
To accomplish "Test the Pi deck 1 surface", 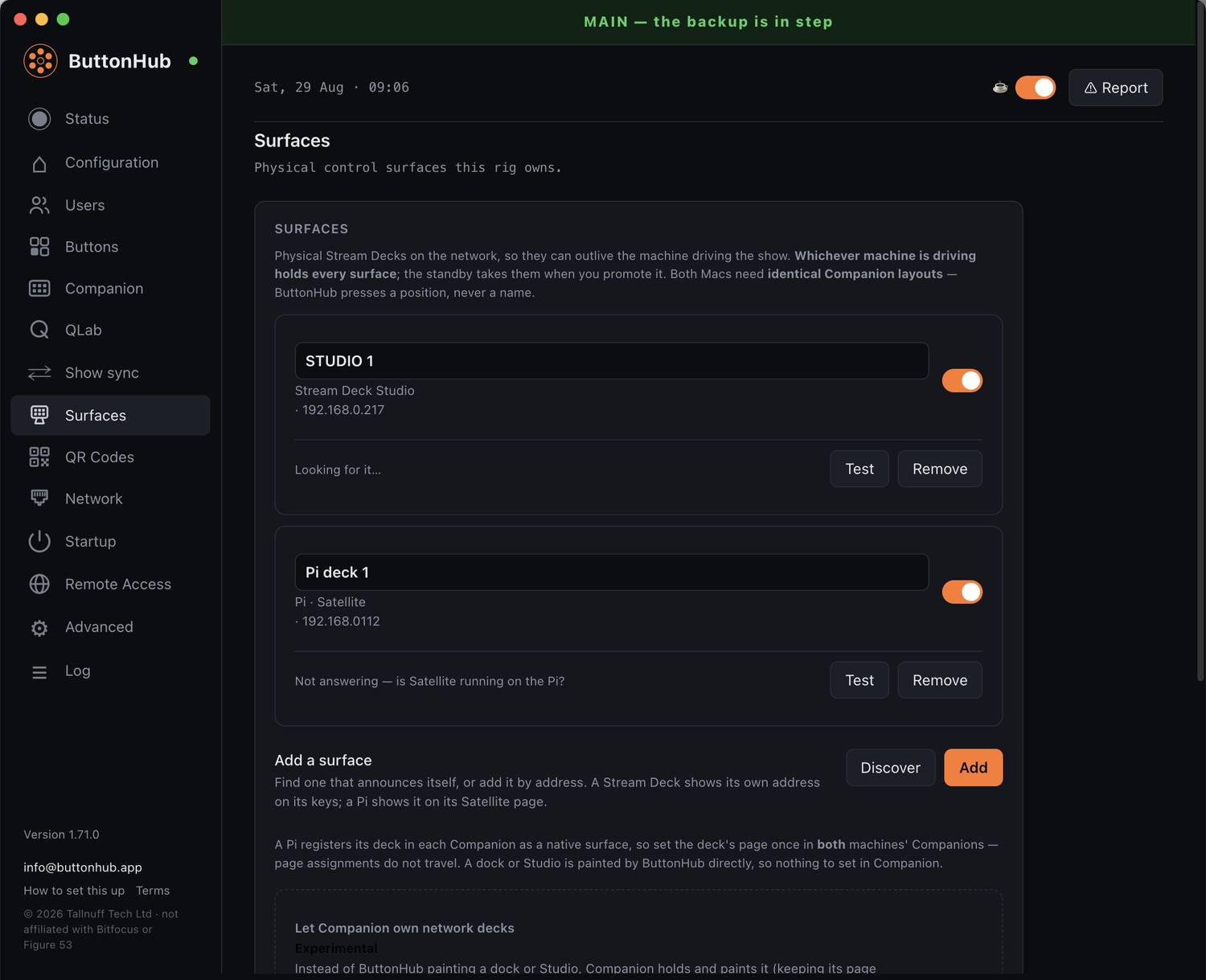I will (x=859, y=680).
